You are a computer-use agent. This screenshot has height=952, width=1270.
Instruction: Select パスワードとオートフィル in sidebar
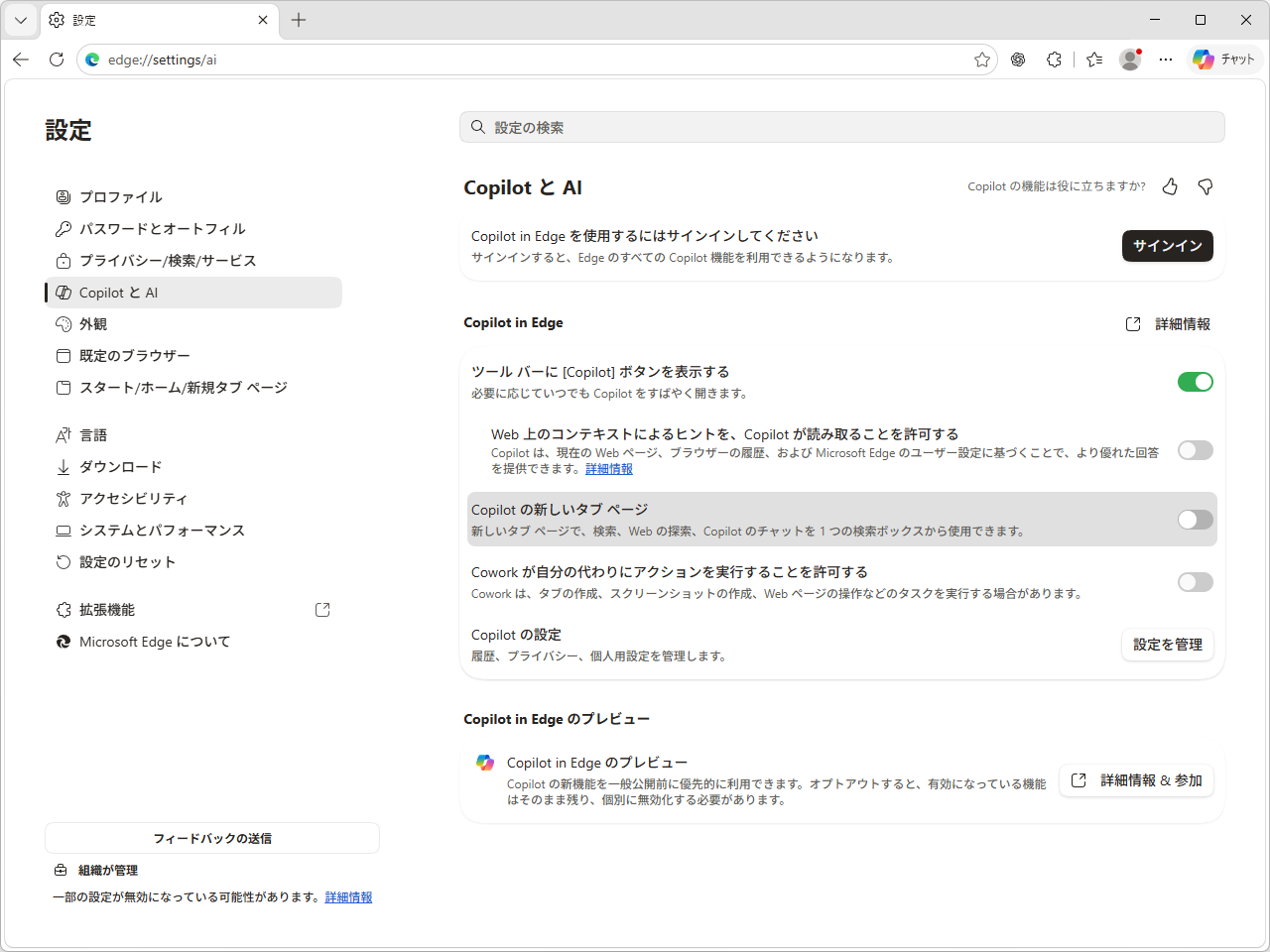[x=193, y=229]
